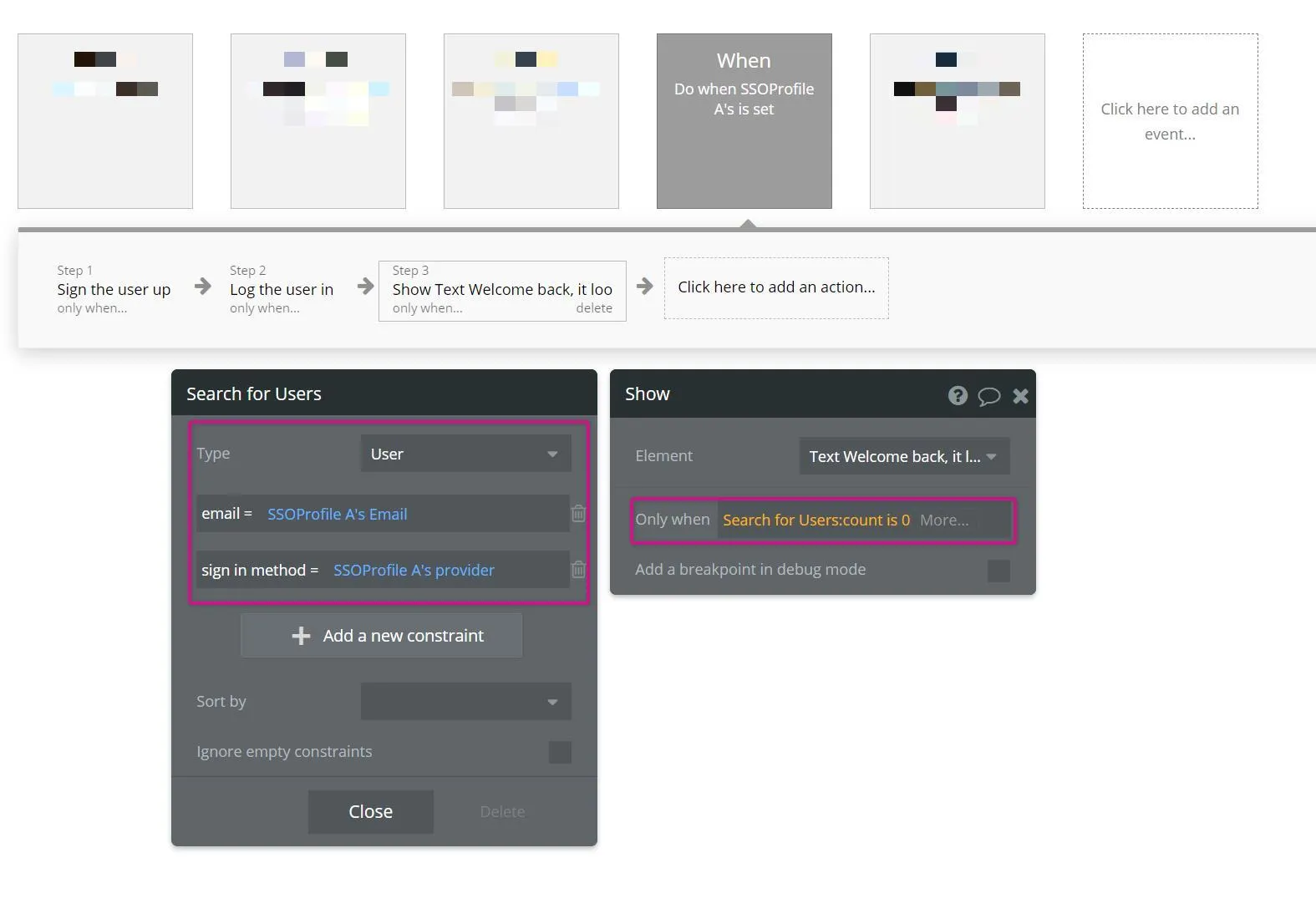Viewport: 1316px width, 924px height.
Task: Open the Type dropdown set to User
Action: [465, 454]
